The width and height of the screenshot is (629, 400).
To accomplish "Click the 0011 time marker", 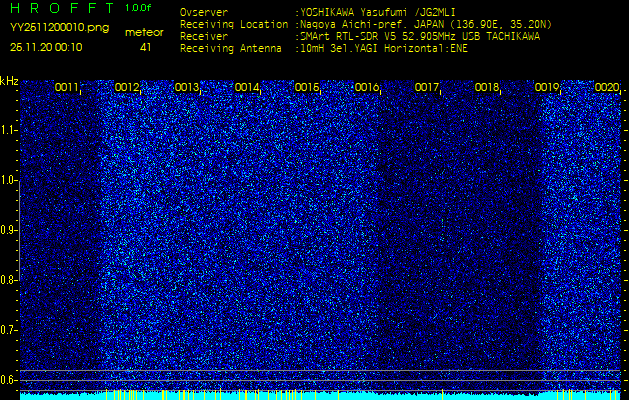I will (x=67, y=87).
